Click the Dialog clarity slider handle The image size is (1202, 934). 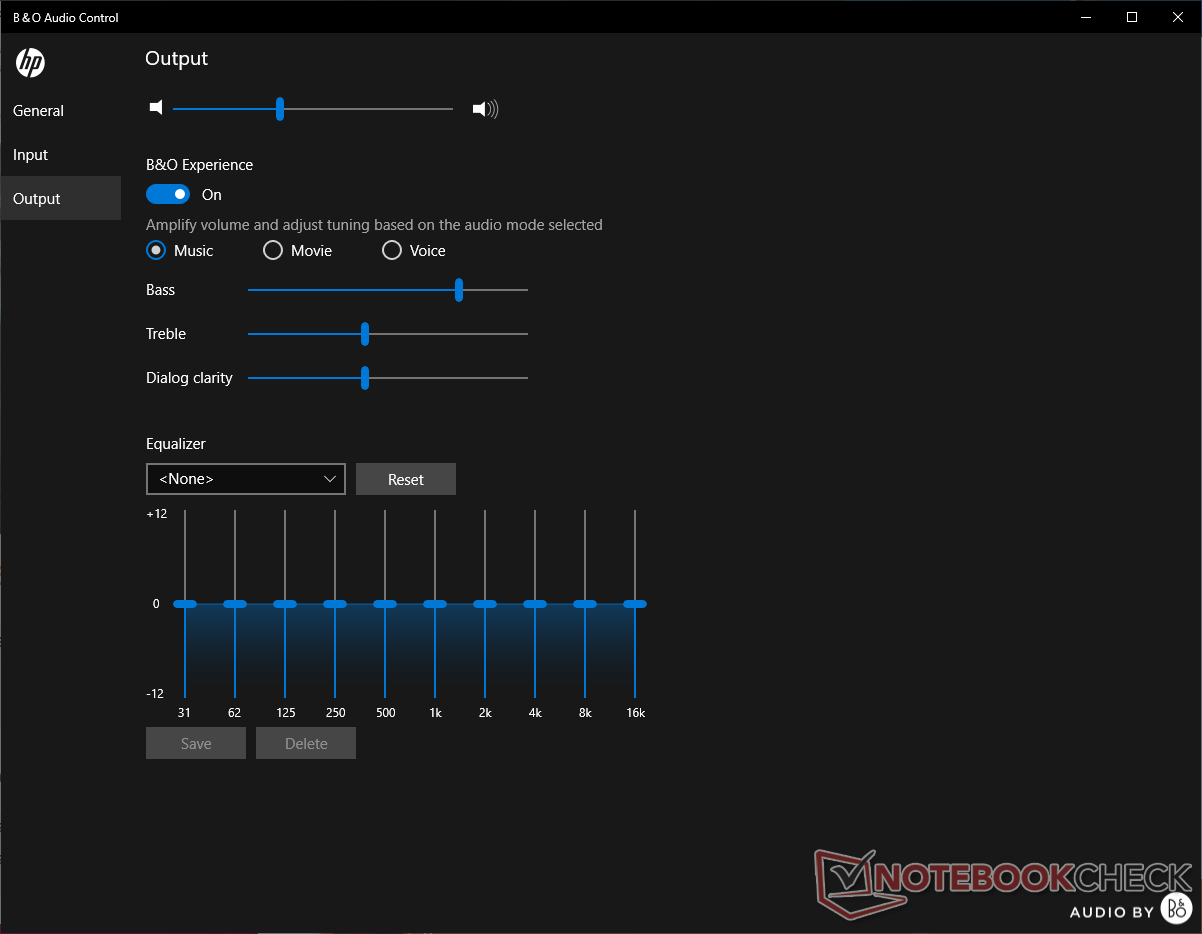tap(365, 378)
